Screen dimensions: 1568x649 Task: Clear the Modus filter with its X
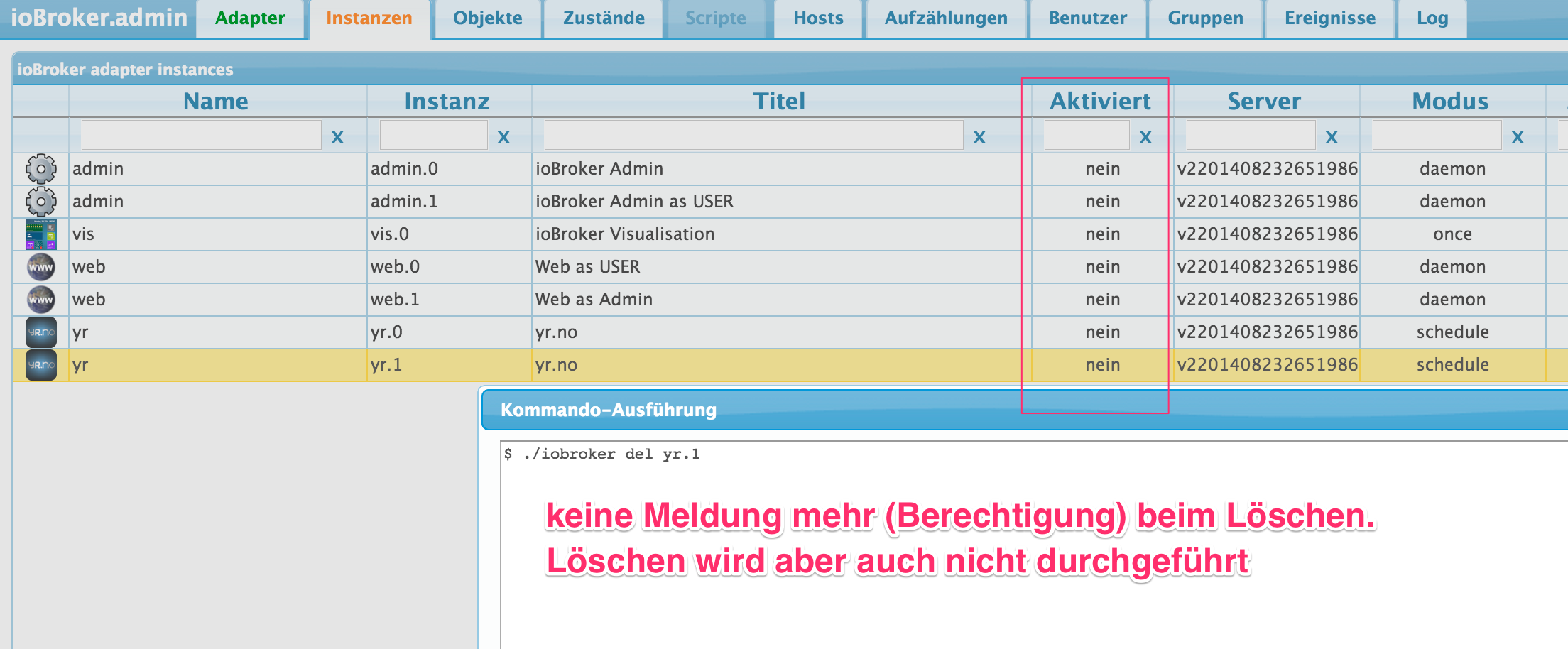click(x=1518, y=137)
